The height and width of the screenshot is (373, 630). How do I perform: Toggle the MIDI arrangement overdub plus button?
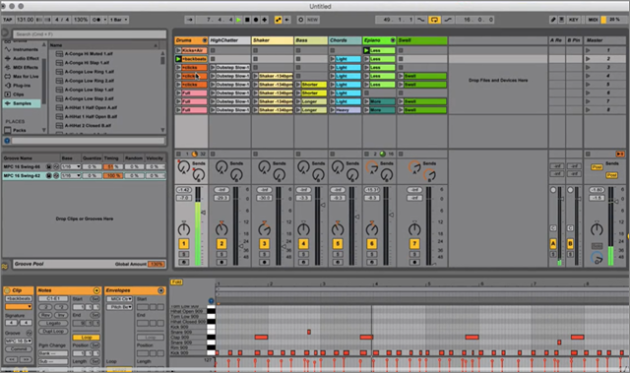click(x=264, y=19)
